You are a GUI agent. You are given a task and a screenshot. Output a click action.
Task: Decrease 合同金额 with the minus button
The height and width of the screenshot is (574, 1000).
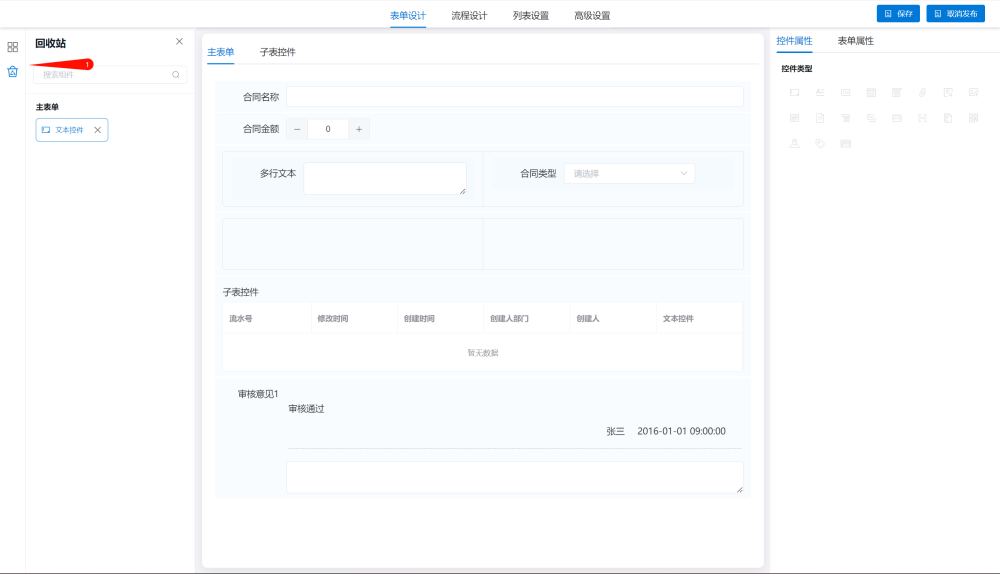click(297, 129)
